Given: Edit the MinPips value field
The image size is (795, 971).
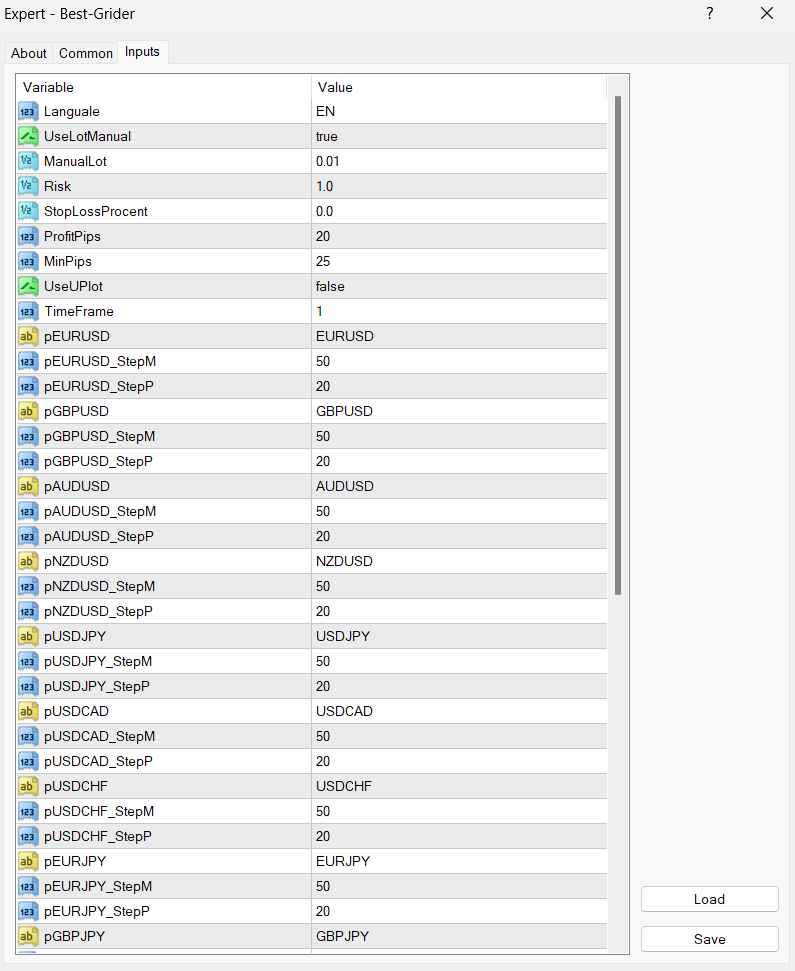Looking at the screenshot, I should click(458, 261).
